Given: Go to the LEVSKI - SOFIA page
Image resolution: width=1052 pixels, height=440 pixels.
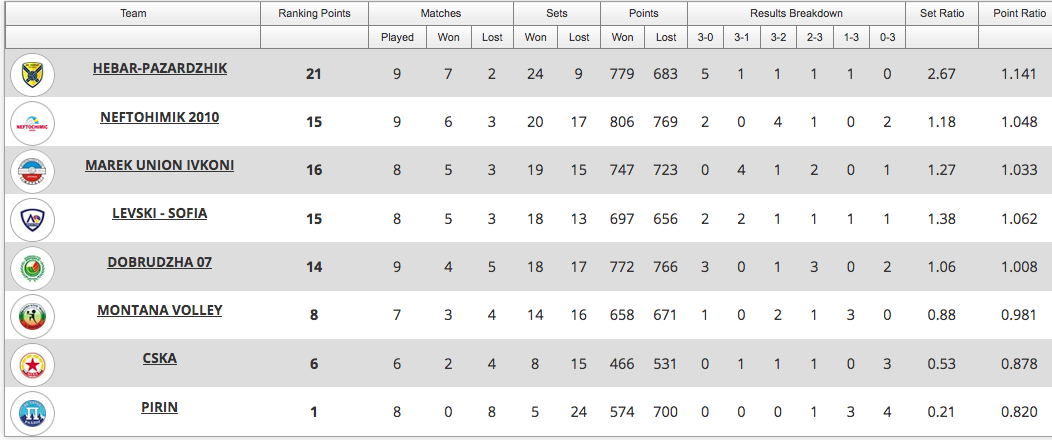Looking at the screenshot, I should 160,214.
